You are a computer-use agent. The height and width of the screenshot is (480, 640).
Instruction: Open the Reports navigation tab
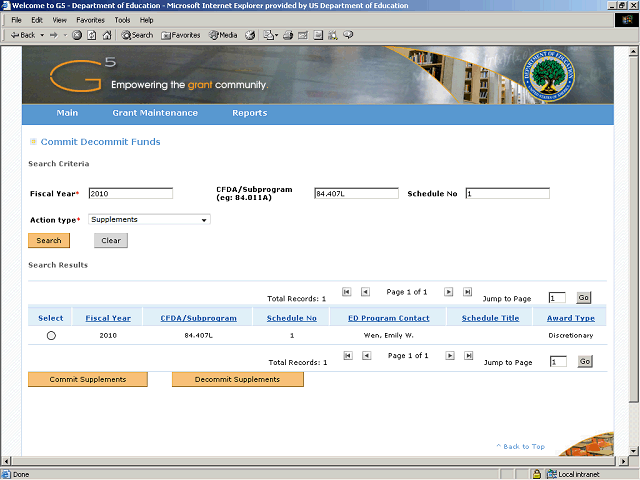[250, 113]
